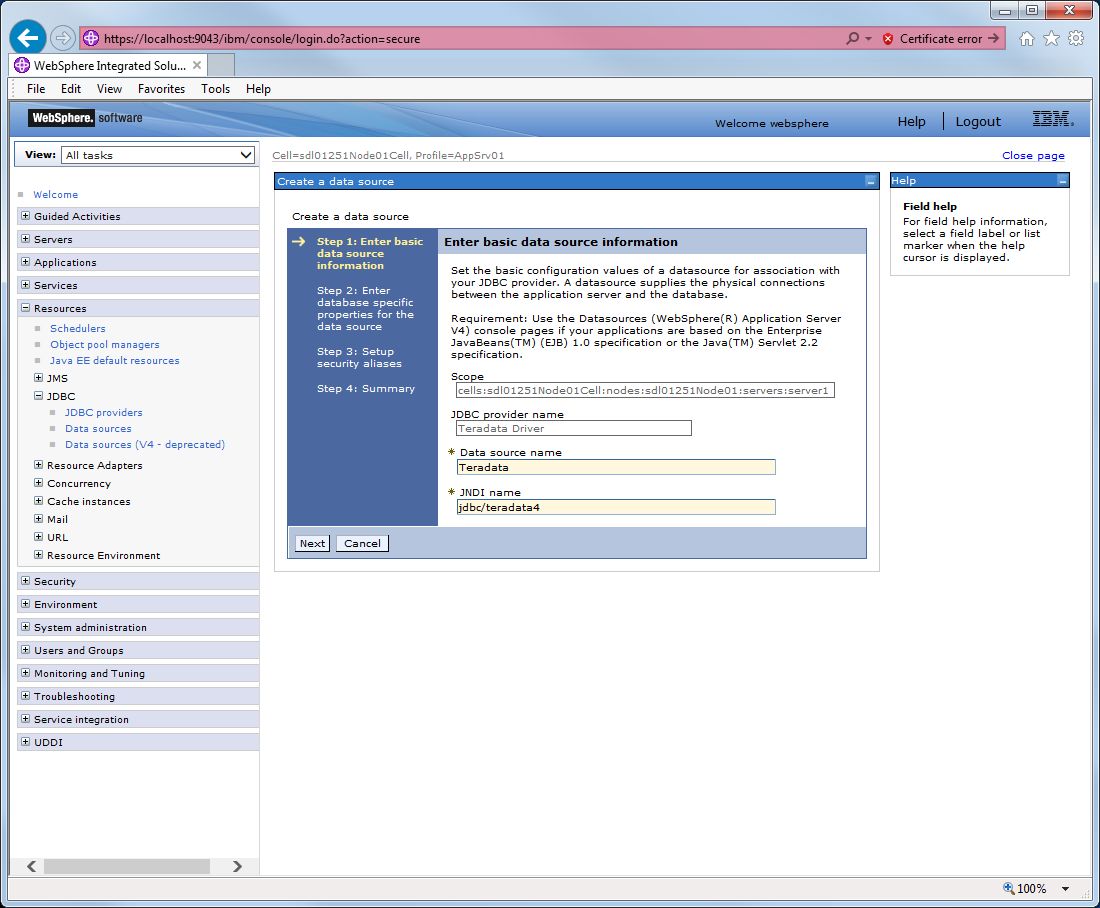
Task: Open the Welcome link in navigation
Action: click(55, 194)
